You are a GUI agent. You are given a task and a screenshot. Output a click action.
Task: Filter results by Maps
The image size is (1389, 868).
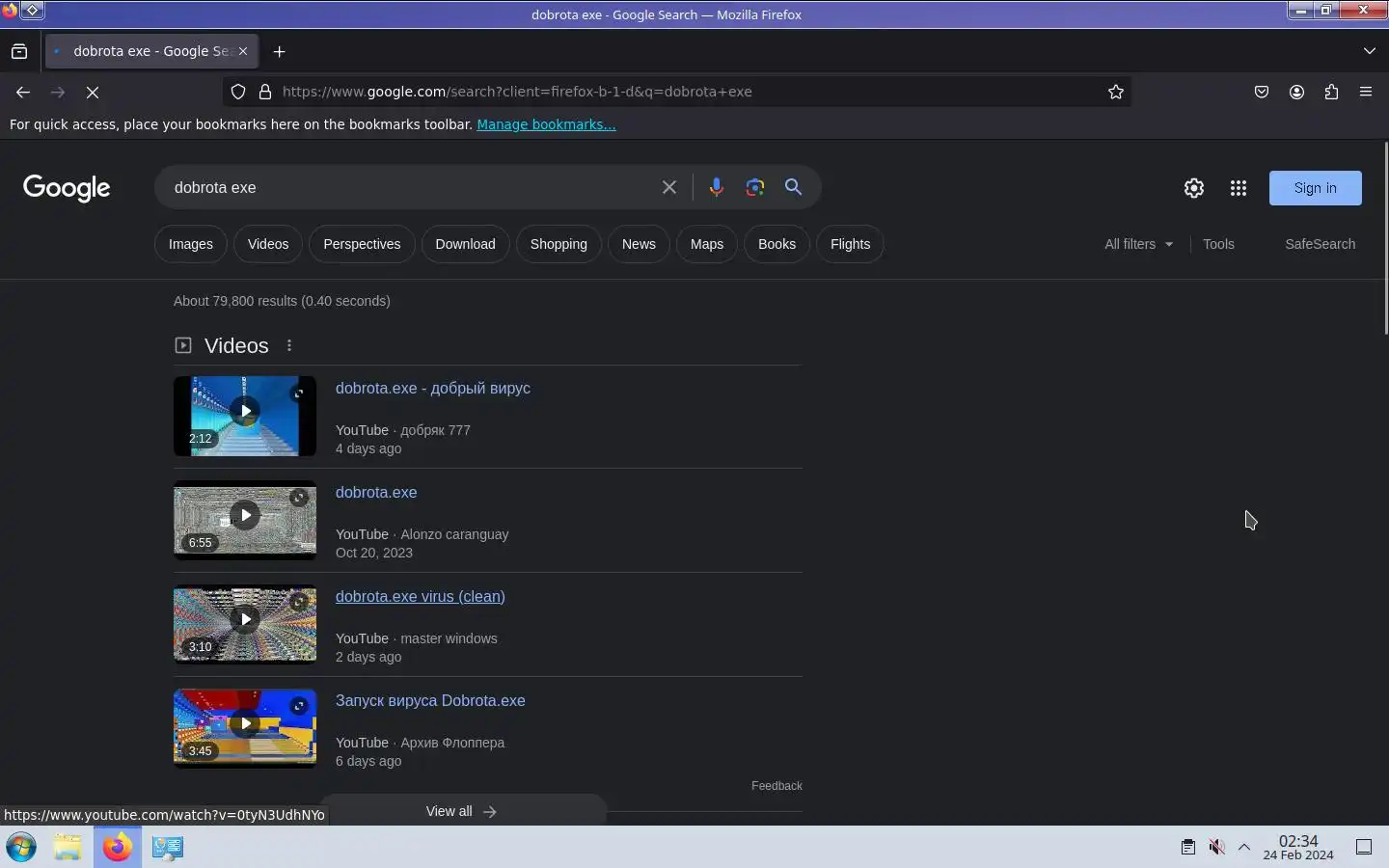pos(707,244)
